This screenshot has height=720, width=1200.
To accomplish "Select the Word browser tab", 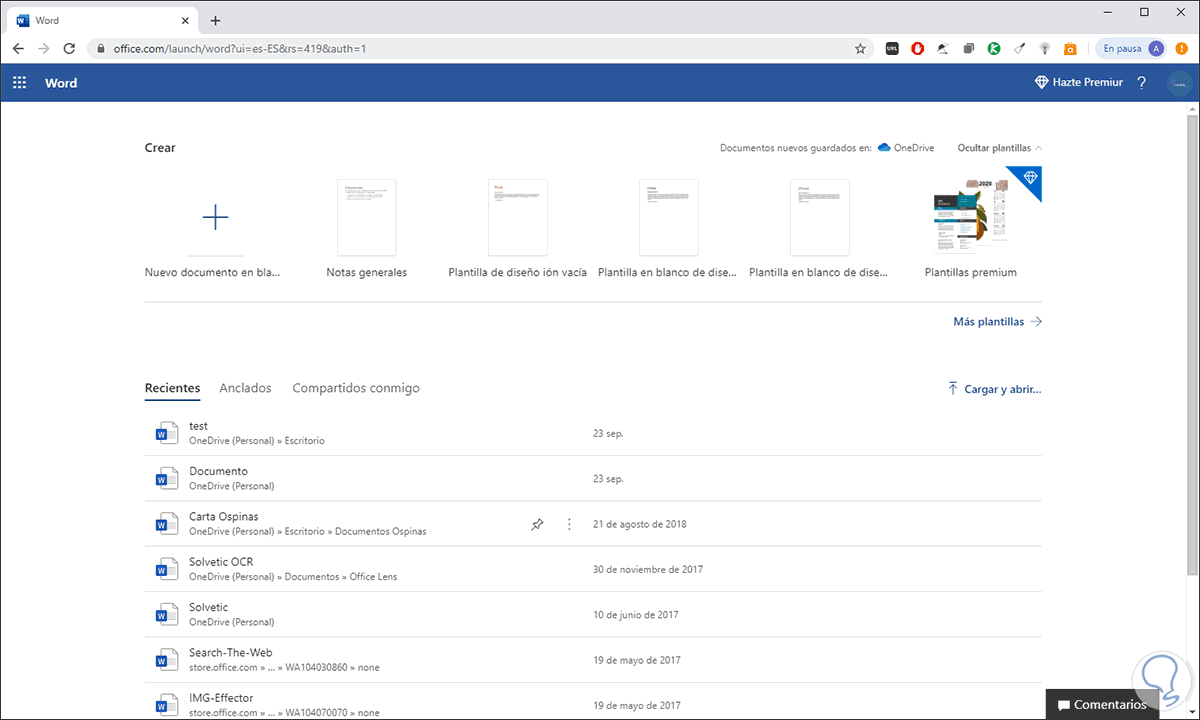I will (x=103, y=20).
